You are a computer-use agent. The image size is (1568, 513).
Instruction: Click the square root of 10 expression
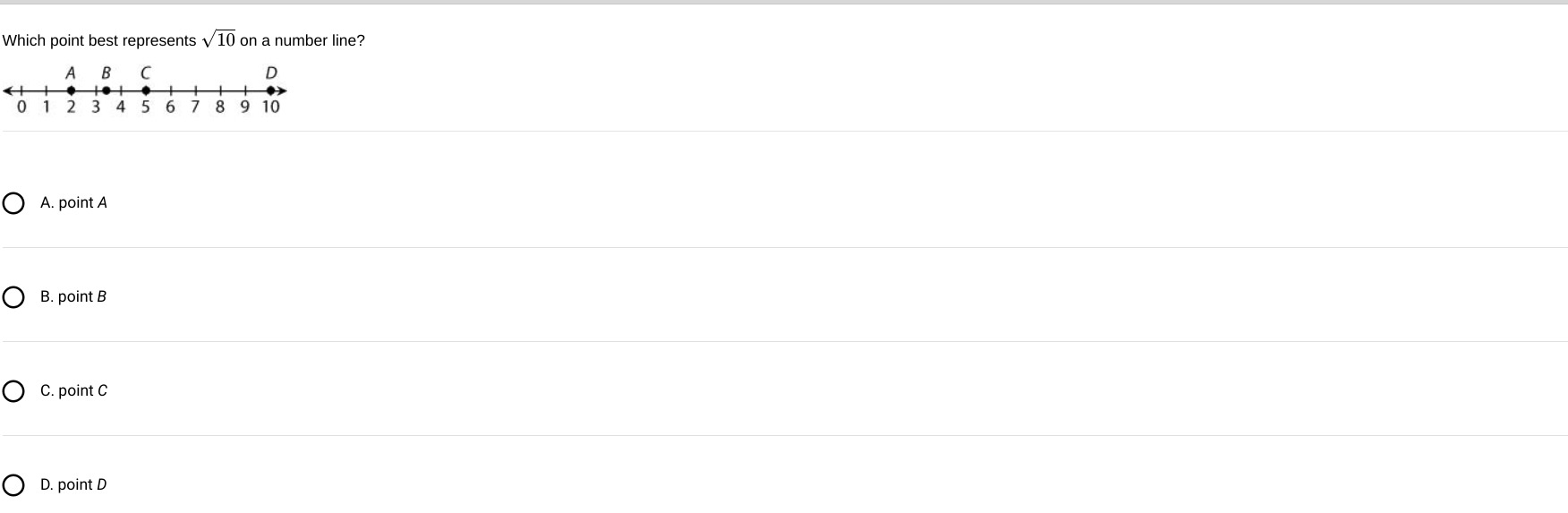click(219, 39)
